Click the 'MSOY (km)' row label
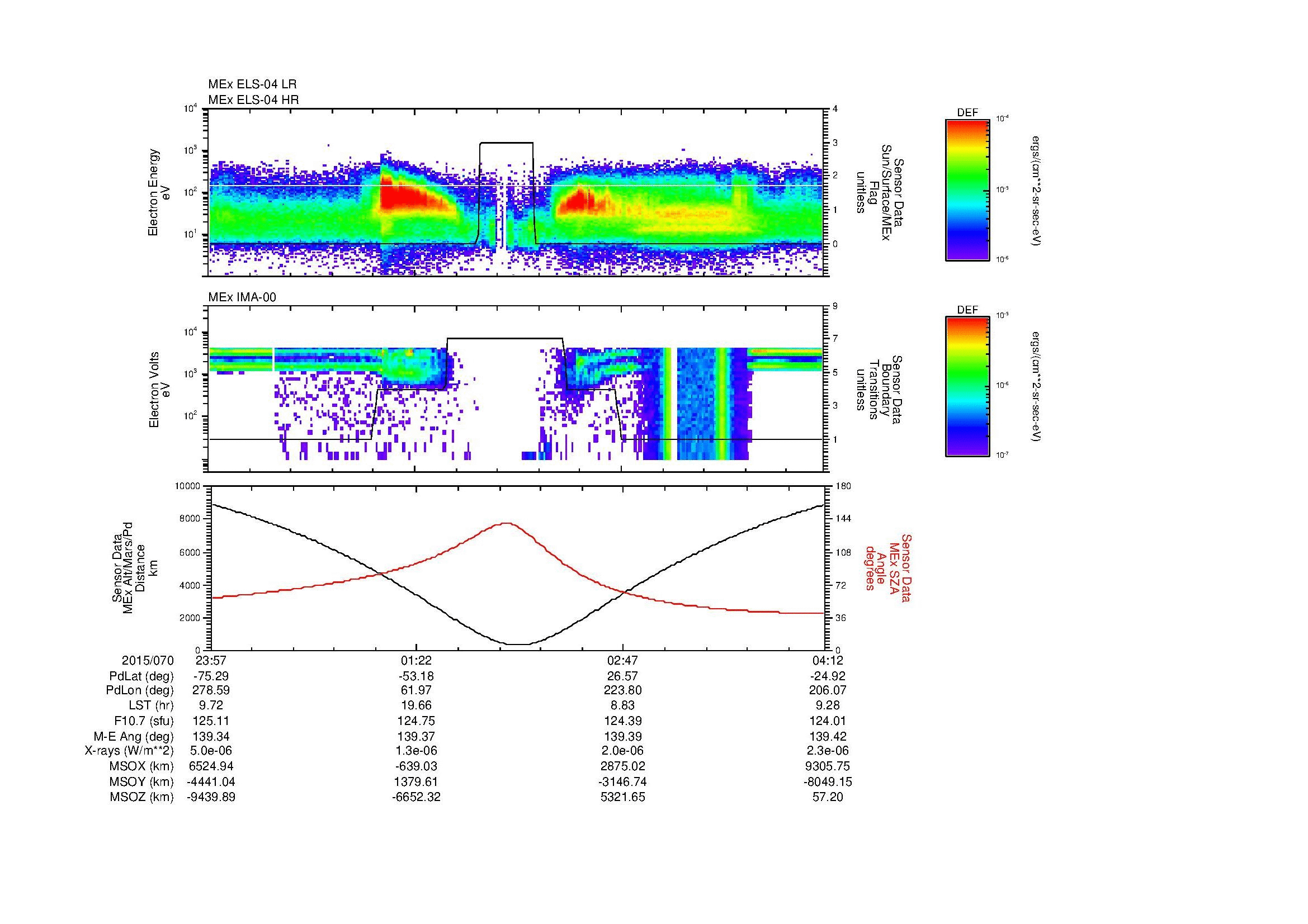Screen dimensions: 1308x924 141,781
